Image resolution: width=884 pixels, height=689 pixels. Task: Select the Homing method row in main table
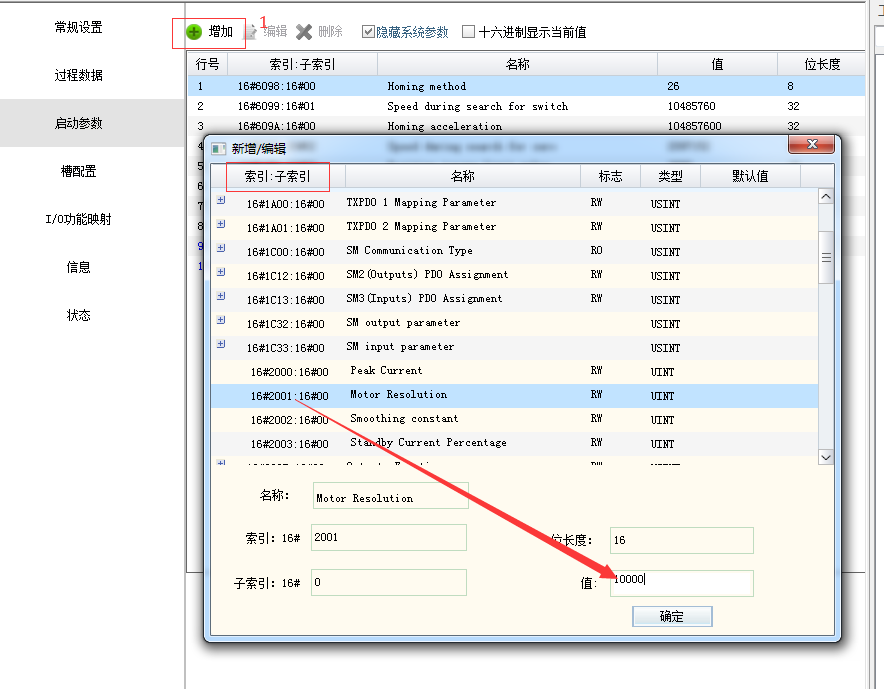tap(526, 86)
